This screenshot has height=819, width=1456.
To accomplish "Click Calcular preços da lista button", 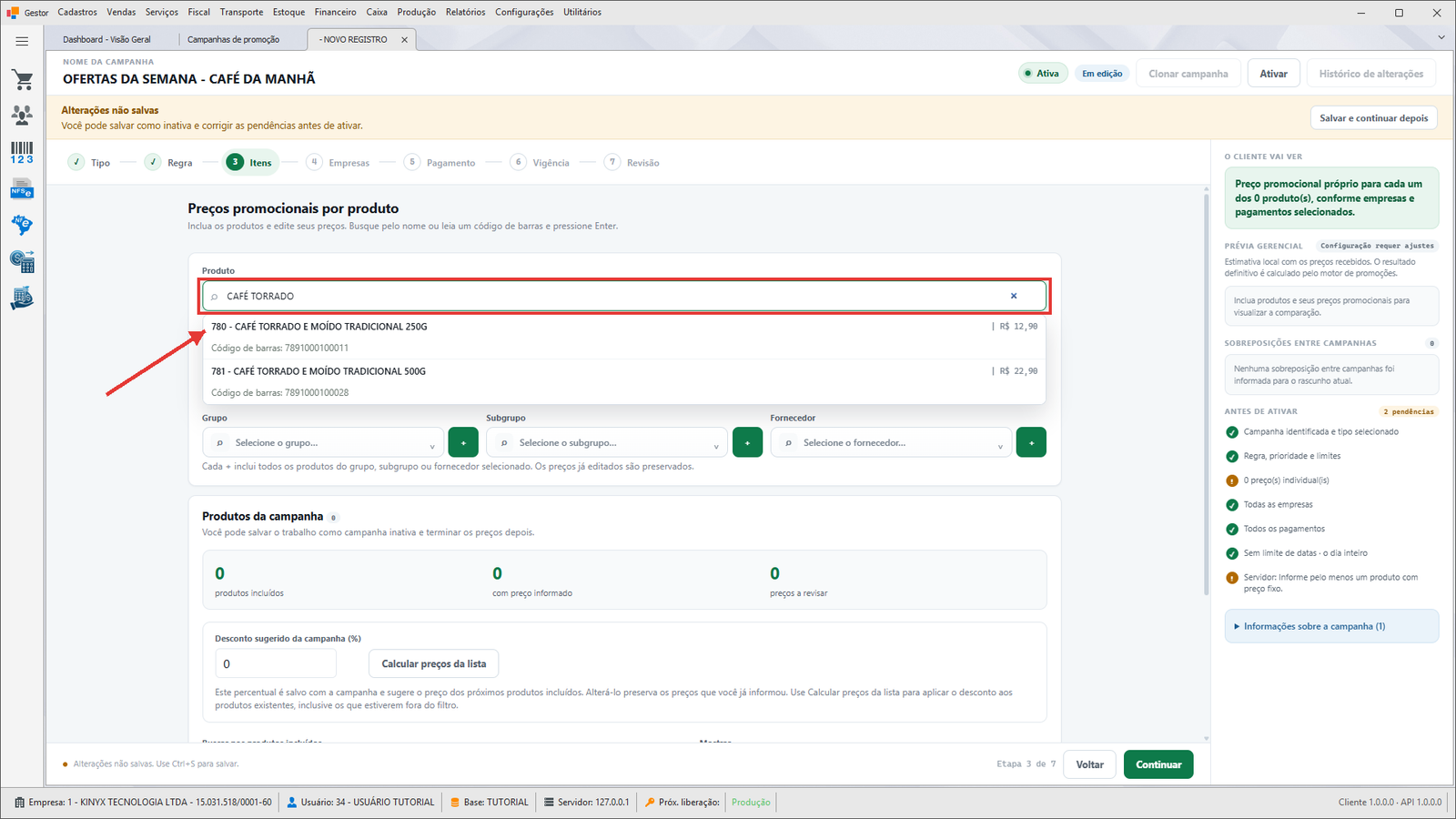I will click(433, 663).
